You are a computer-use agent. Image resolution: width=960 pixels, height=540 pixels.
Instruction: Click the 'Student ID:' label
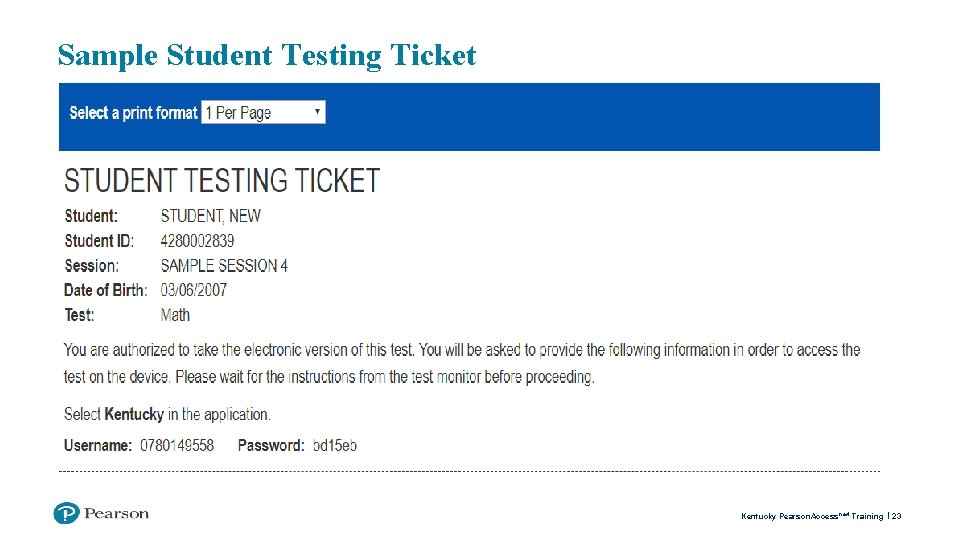click(99, 241)
